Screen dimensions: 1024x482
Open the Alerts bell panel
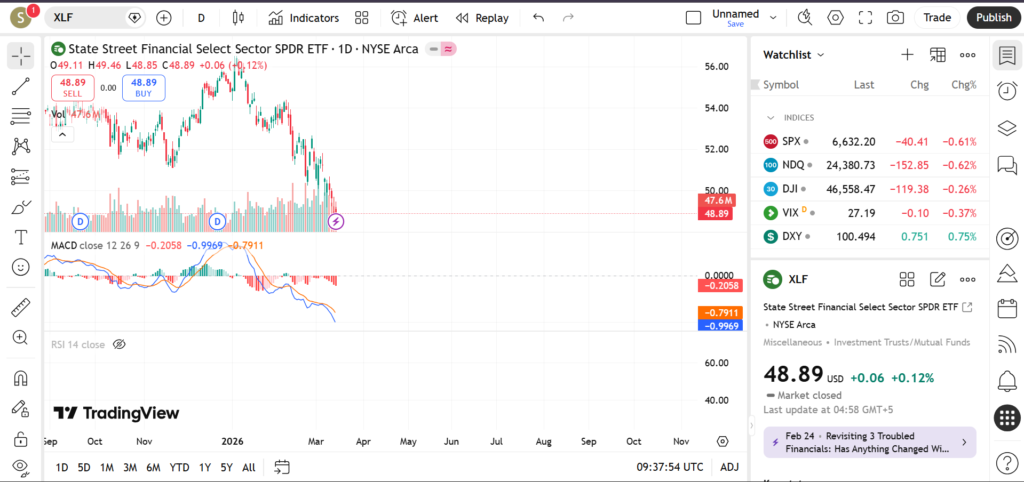click(1007, 381)
